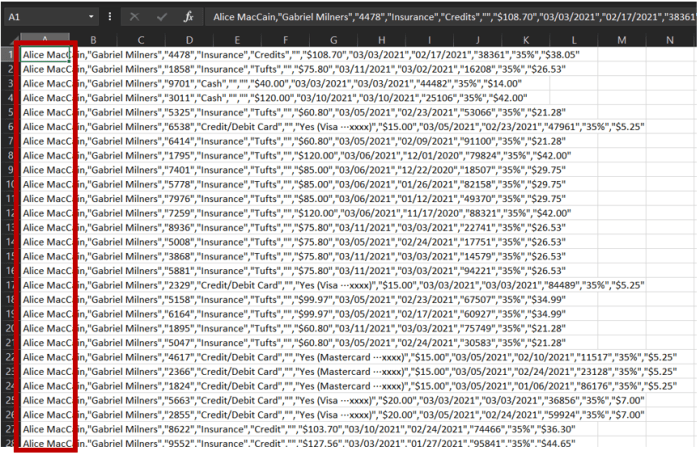Select column D header
Image resolution: width=700 pixels, height=455 pixels.
189,40
